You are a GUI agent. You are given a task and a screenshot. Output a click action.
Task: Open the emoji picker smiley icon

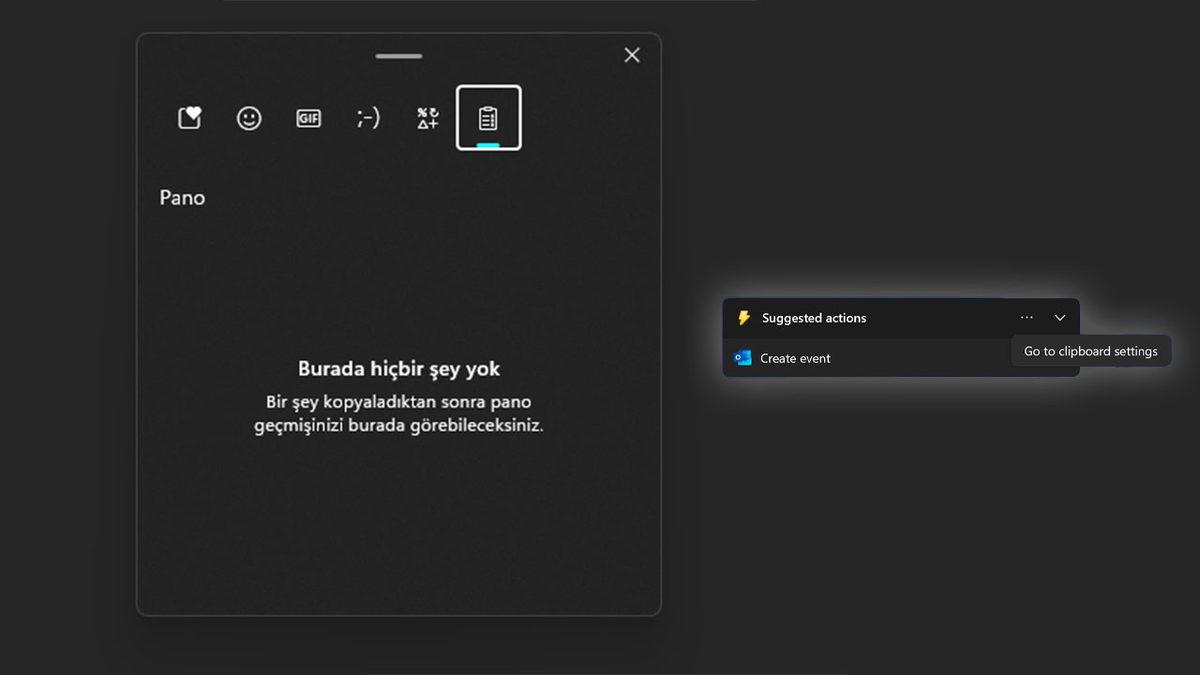[248, 117]
